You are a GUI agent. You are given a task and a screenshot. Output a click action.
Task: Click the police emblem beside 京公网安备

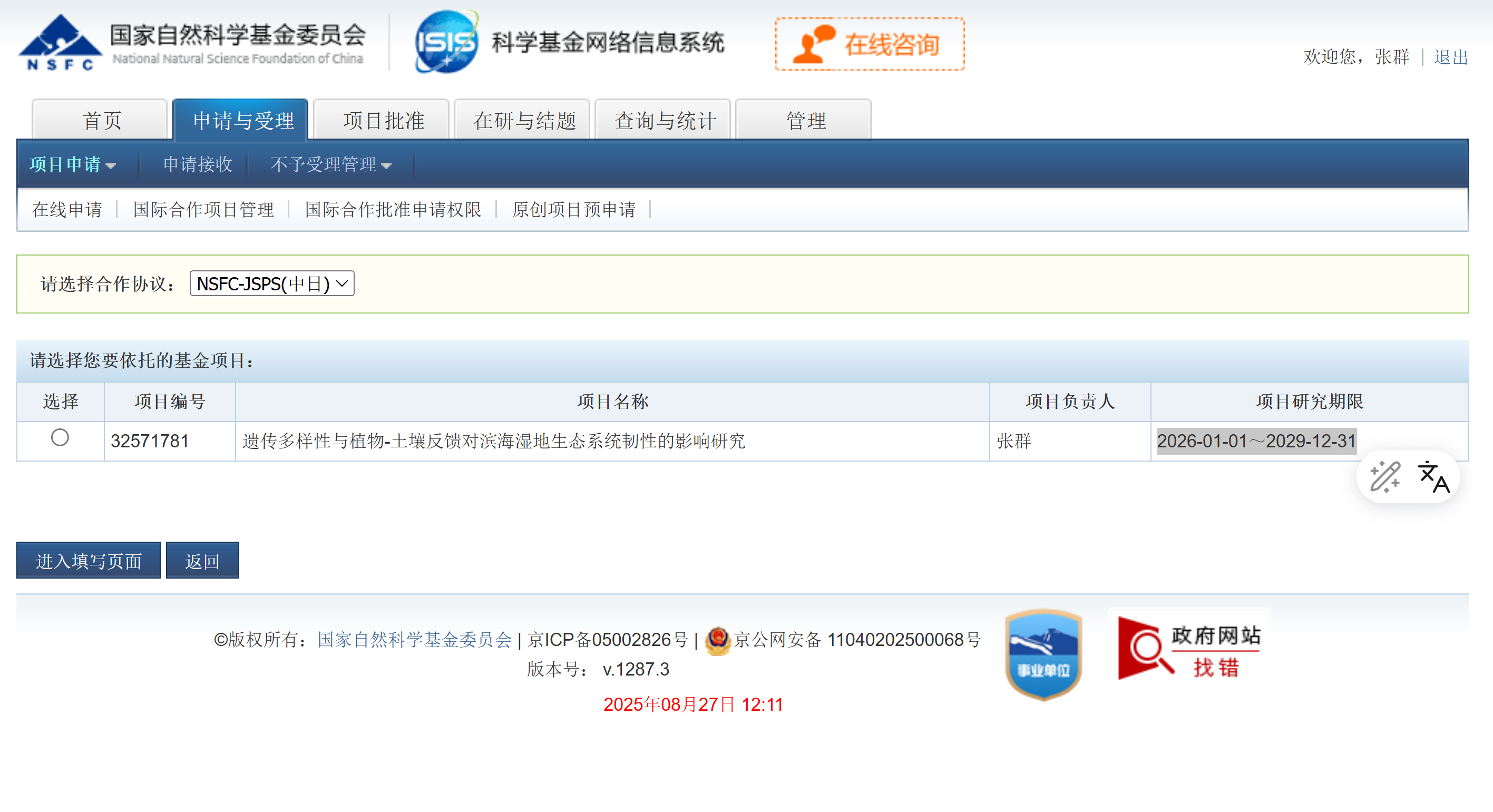718,639
